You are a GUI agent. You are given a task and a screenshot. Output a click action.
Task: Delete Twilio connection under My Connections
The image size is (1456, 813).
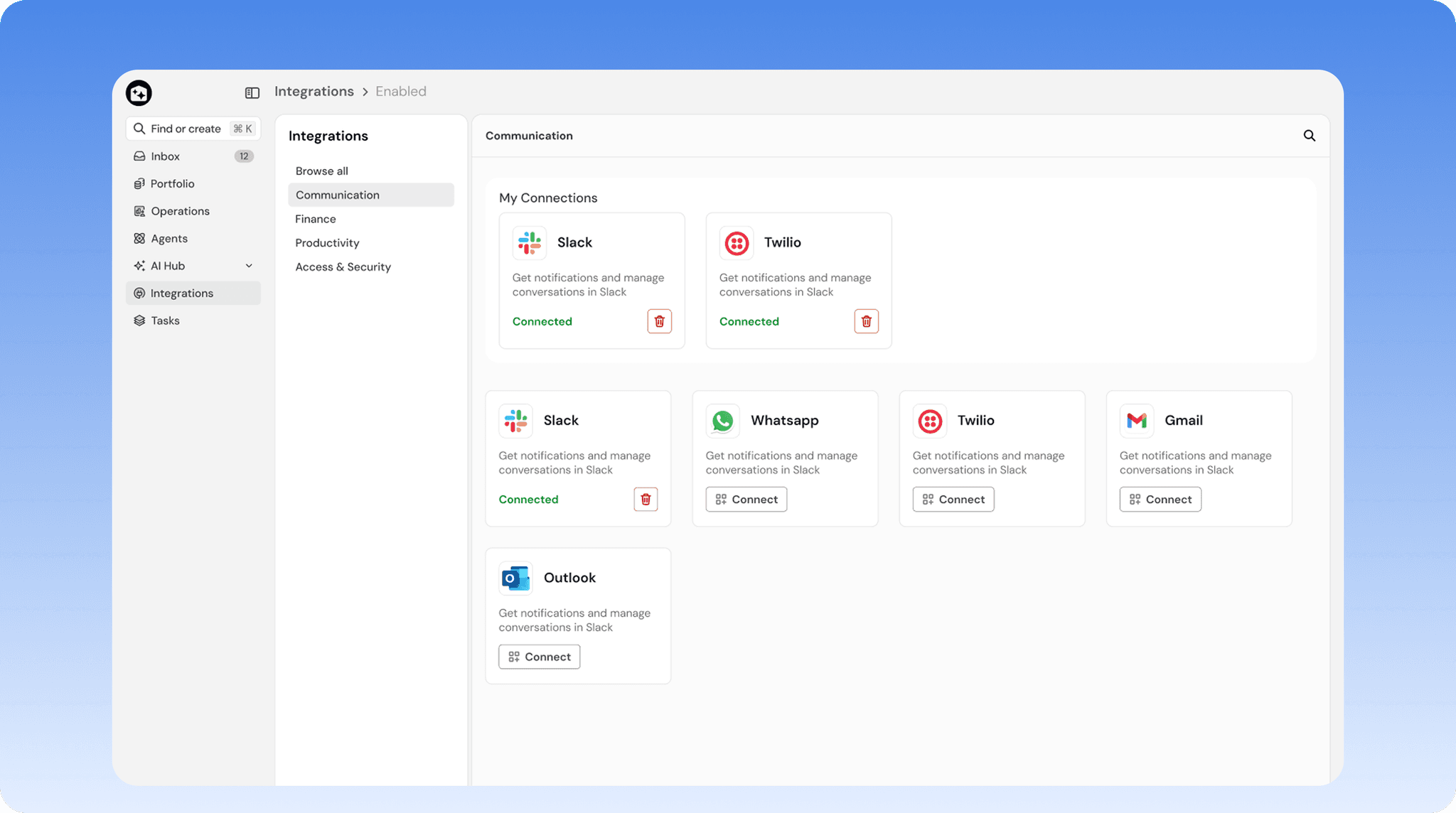tap(866, 321)
